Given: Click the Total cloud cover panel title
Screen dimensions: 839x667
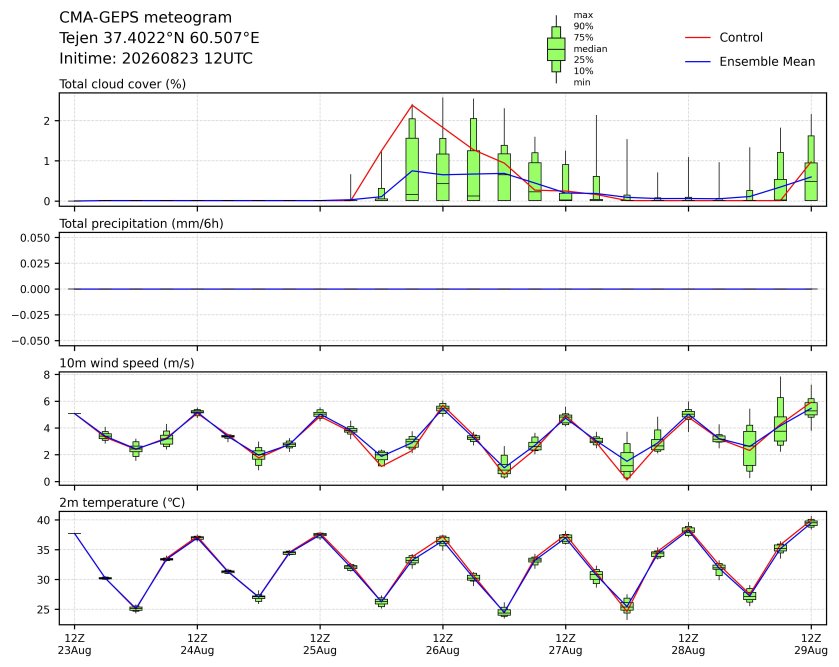Looking at the screenshot, I should click(x=123, y=84).
